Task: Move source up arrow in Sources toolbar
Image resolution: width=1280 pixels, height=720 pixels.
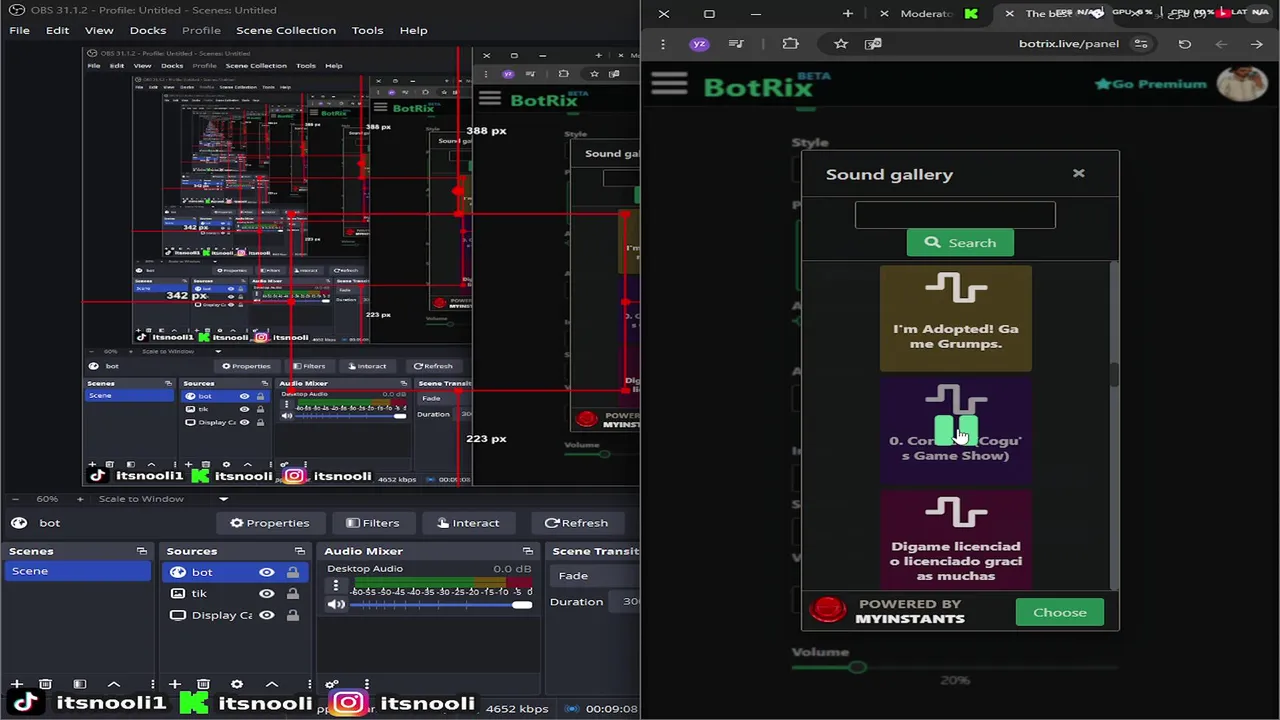Action: pyautogui.click(x=271, y=684)
